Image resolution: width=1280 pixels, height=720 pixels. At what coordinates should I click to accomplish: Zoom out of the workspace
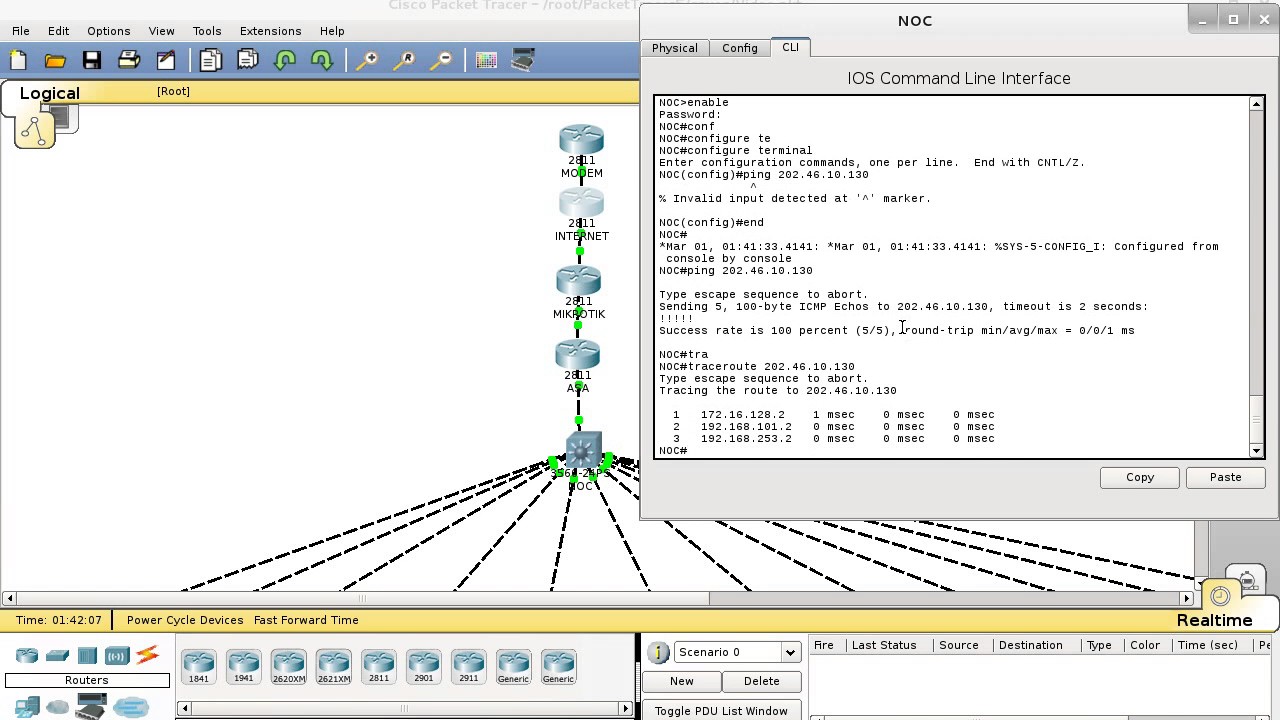click(441, 61)
